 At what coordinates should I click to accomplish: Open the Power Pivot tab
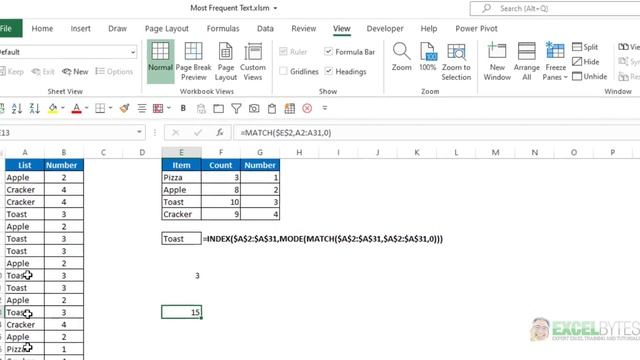476,29
